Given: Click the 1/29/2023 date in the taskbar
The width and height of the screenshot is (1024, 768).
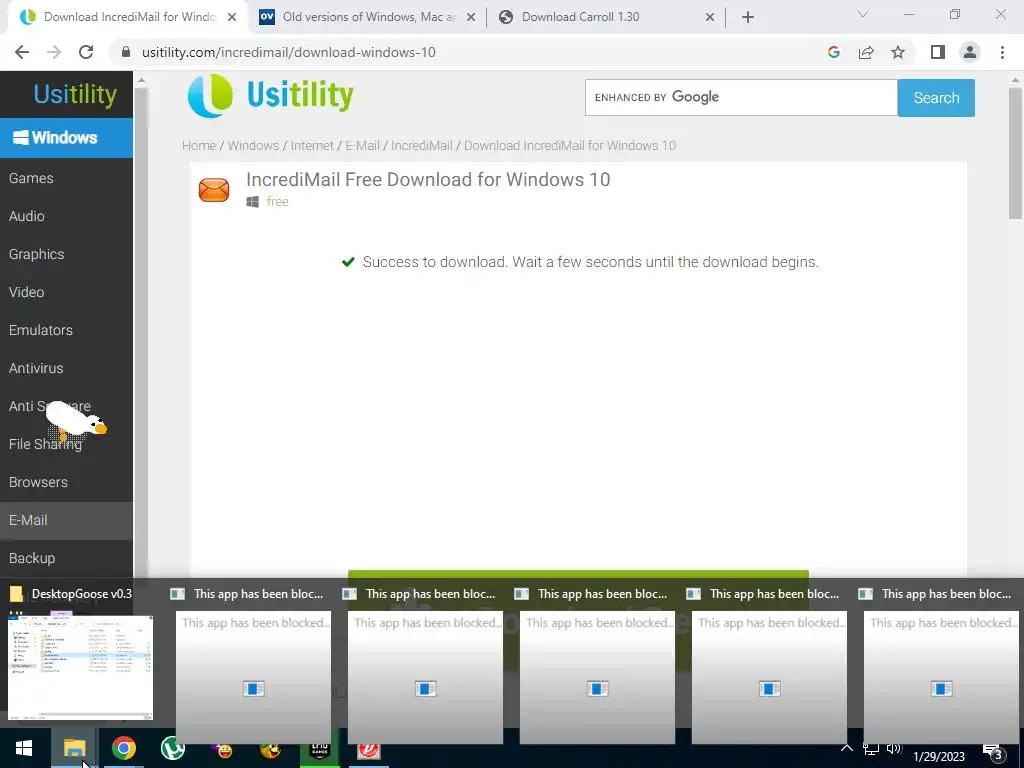Looking at the screenshot, I should tap(938, 756).
